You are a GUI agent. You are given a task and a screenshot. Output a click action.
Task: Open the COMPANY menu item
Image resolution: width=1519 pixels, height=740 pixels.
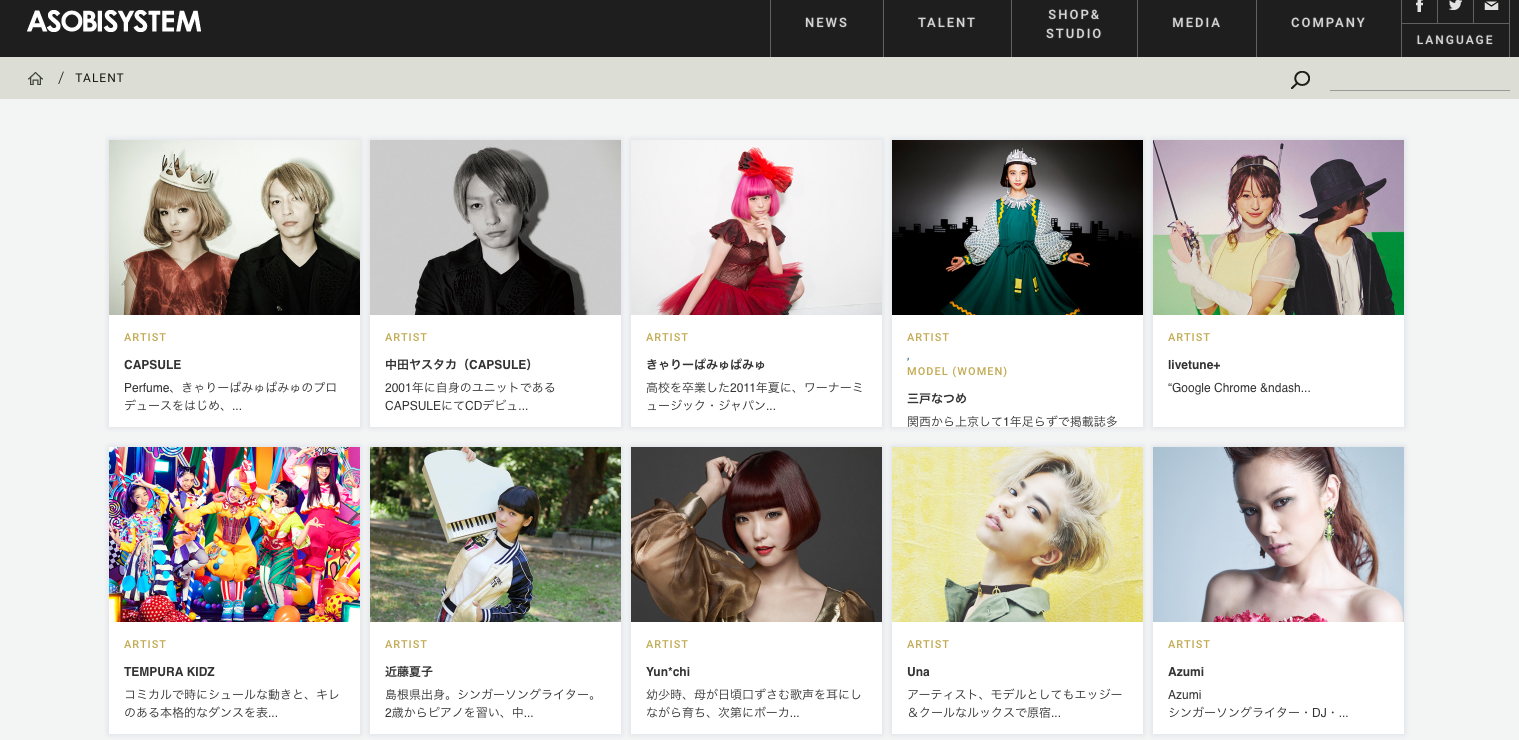point(1328,23)
